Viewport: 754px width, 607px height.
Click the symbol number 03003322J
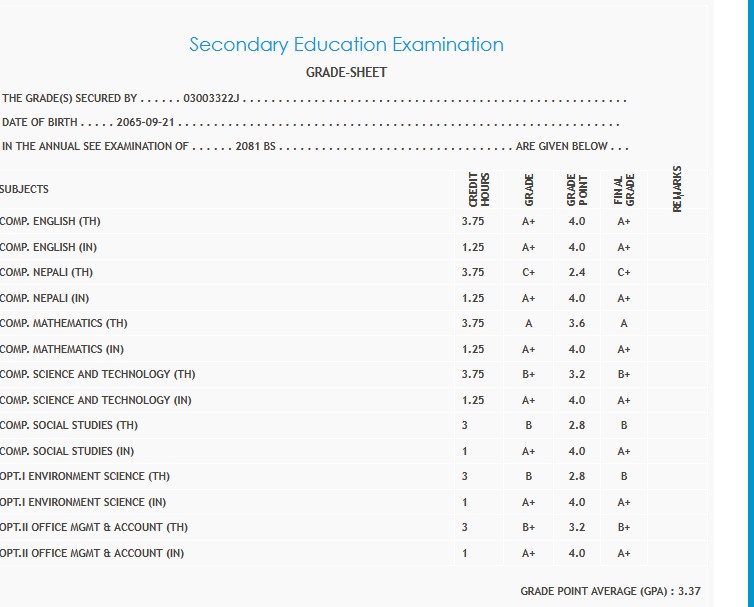[x=214, y=99]
